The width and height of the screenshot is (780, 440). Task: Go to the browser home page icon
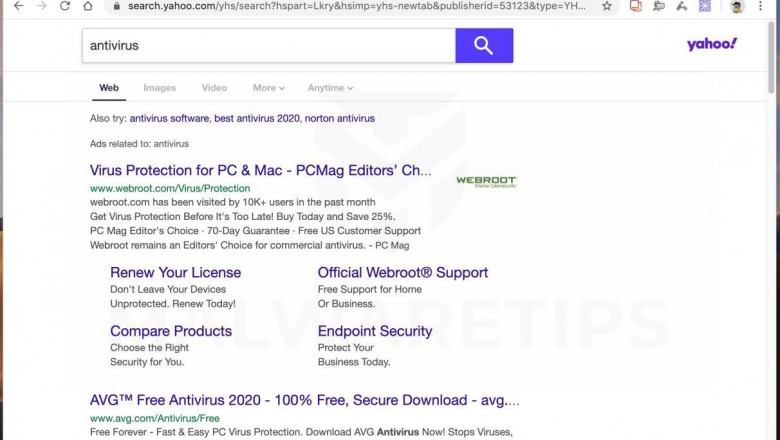(88, 6)
